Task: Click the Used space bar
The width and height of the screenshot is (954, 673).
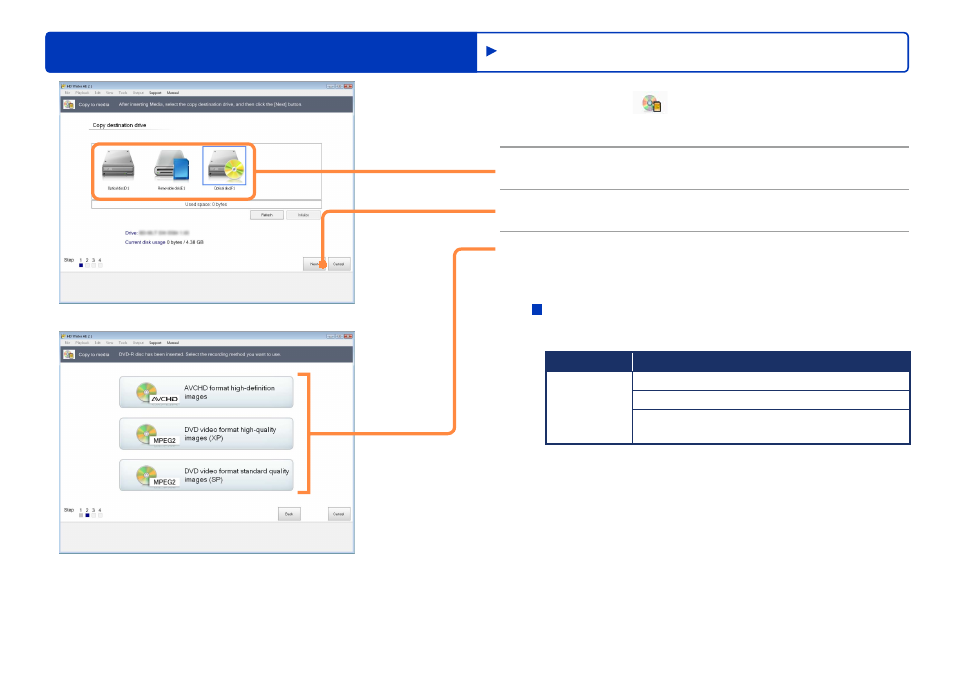Action: [x=206, y=204]
